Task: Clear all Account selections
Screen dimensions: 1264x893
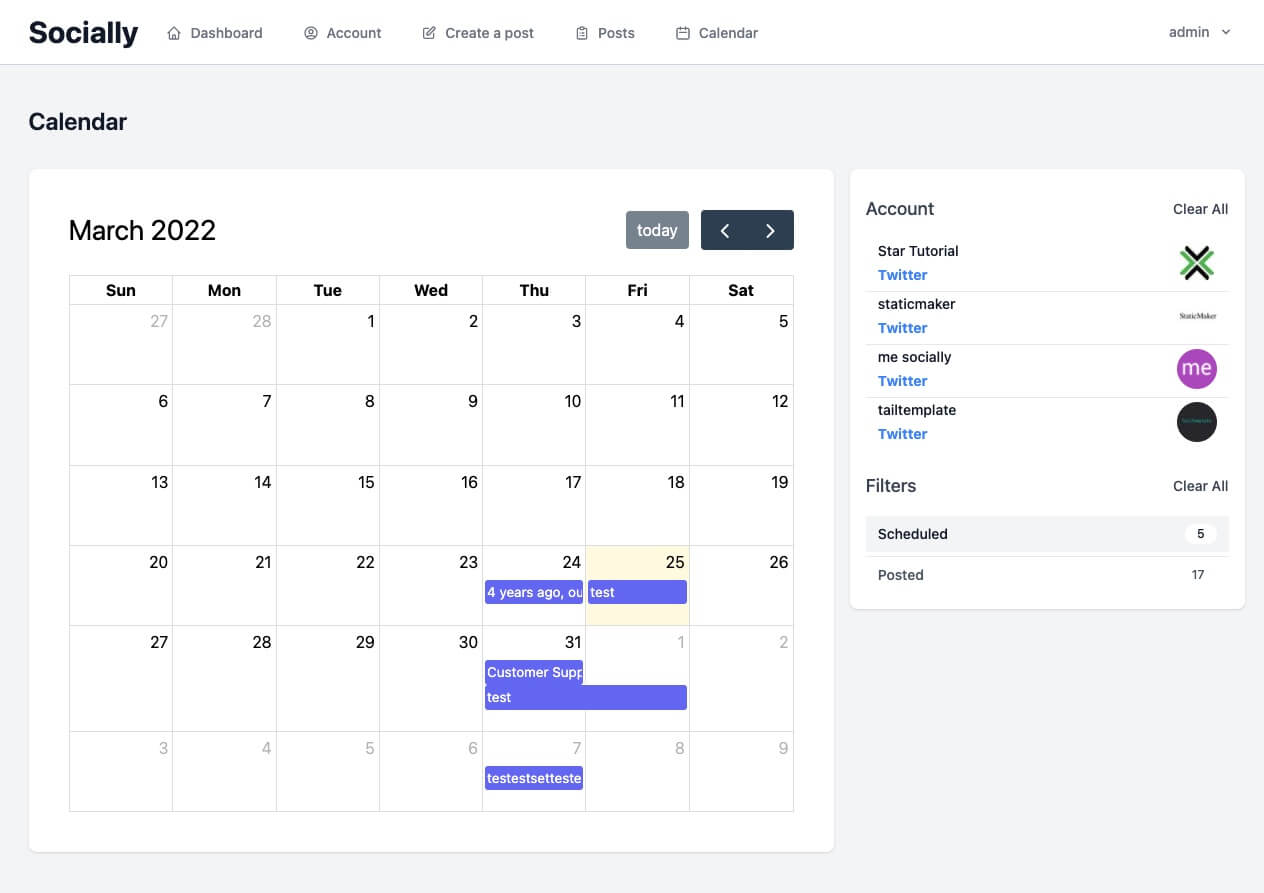Action: [1200, 209]
